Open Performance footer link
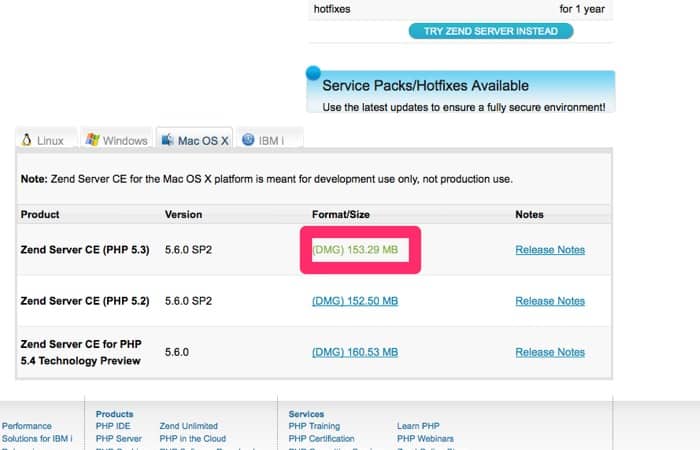The image size is (700, 450). [27, 426]
